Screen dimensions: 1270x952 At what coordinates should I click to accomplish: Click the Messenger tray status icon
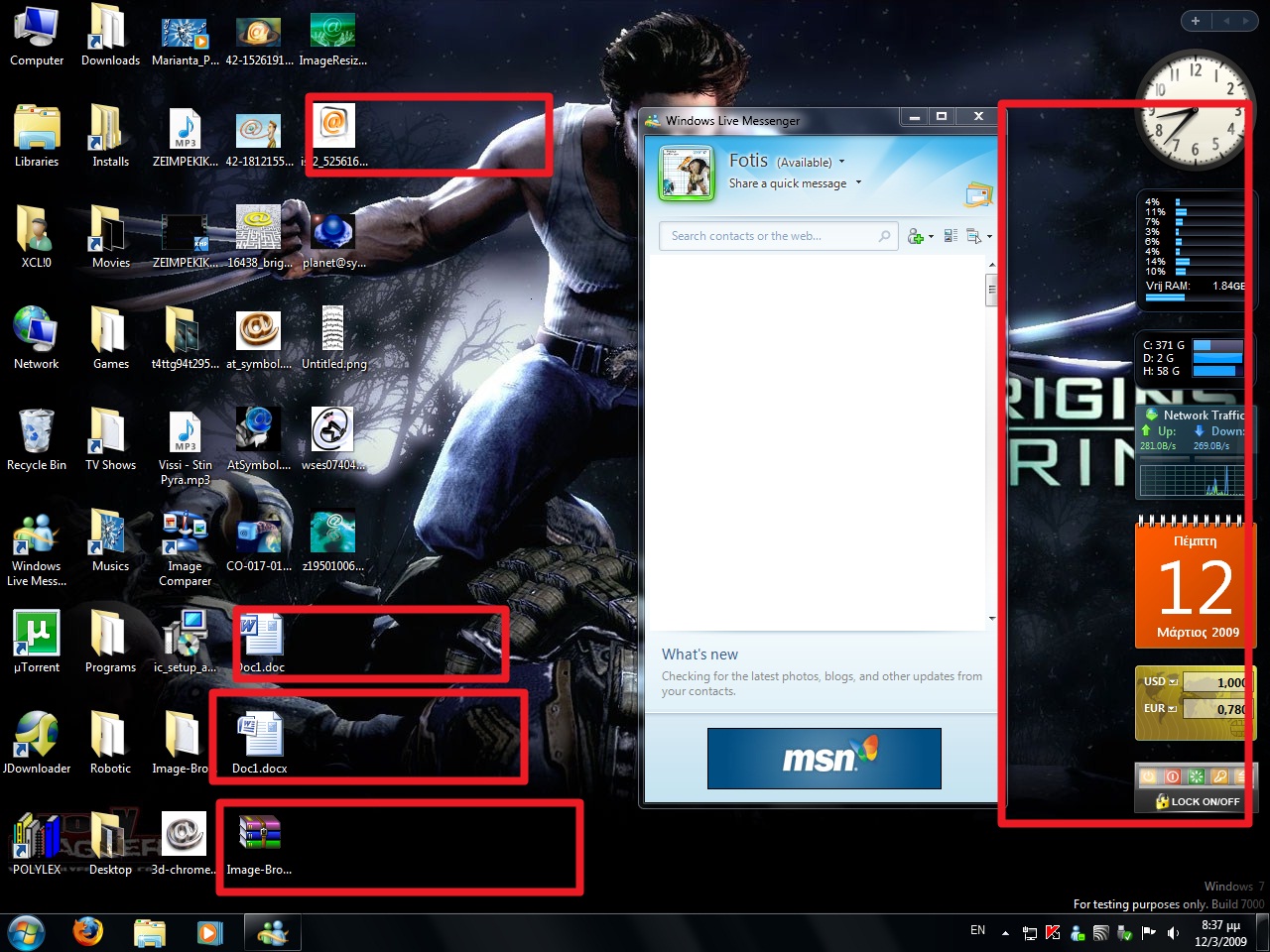(x=1078, y=932)
